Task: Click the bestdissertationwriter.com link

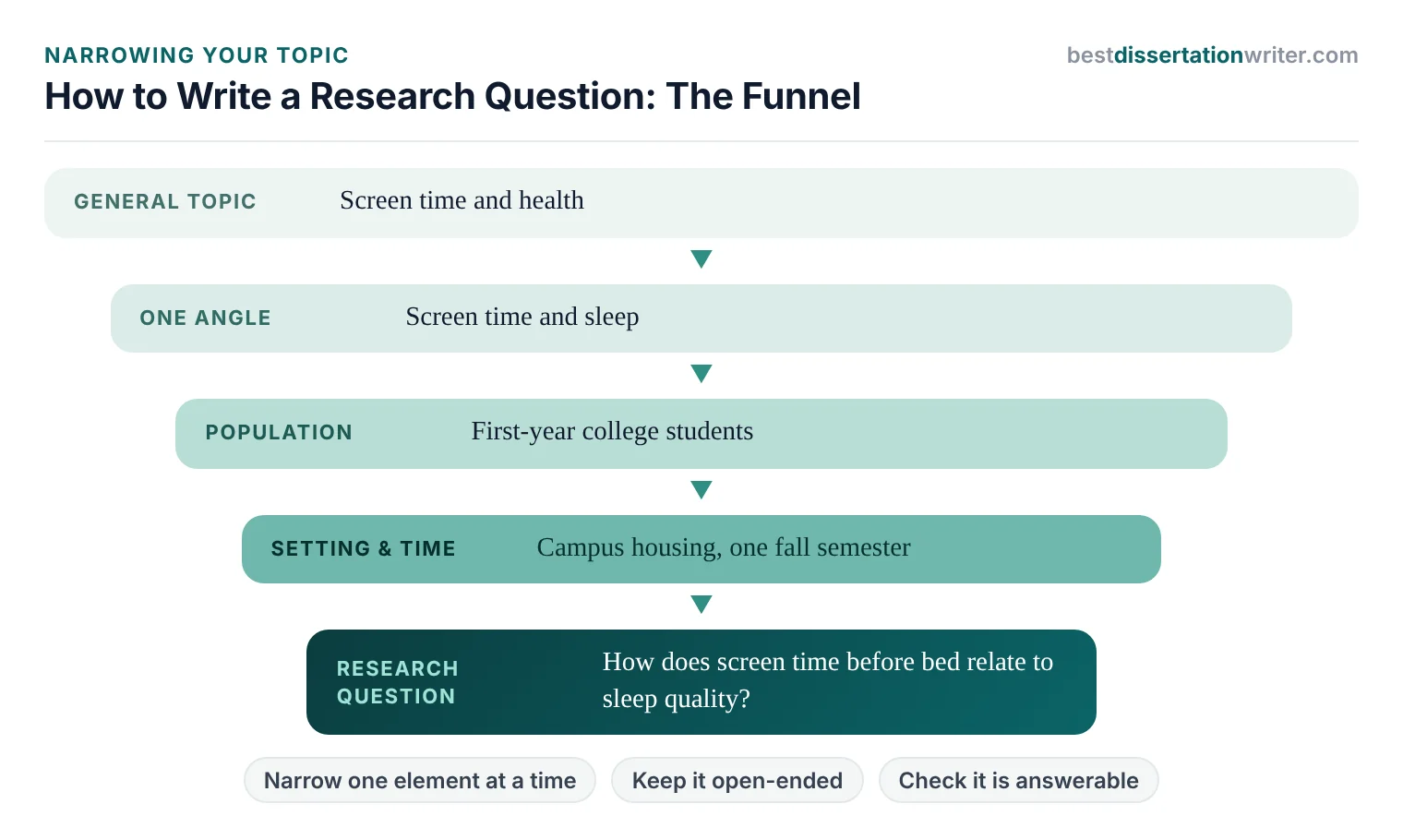Action: [1212, 55]
